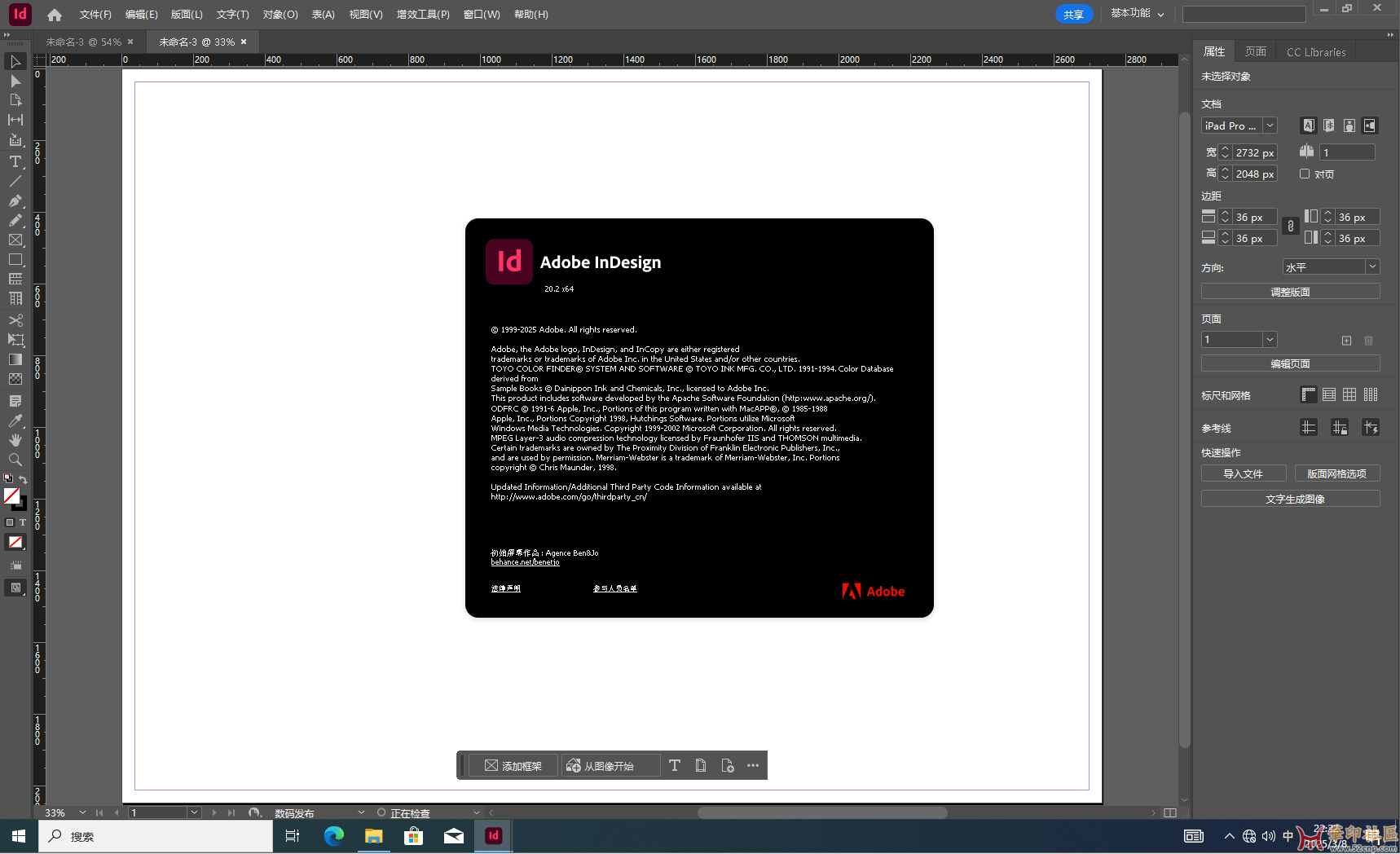Click the create new page icon
Screen dimensions: 1400x854
[x=1346, y=341]
